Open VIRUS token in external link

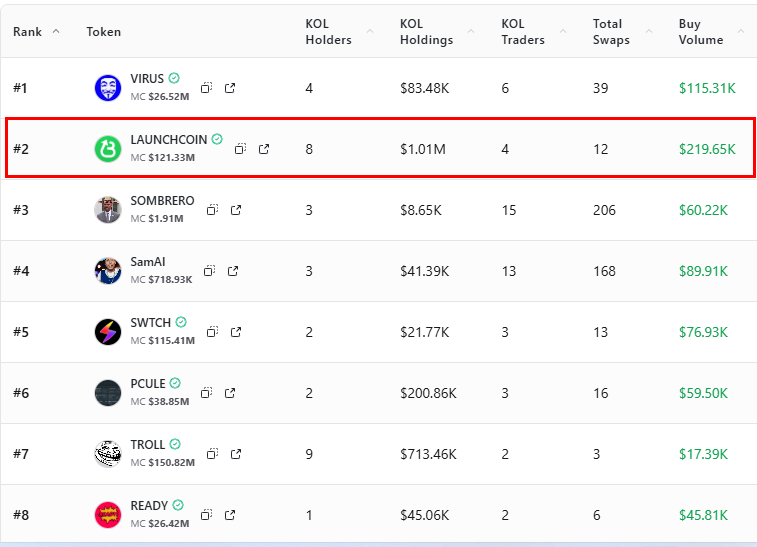pos(230,88)
